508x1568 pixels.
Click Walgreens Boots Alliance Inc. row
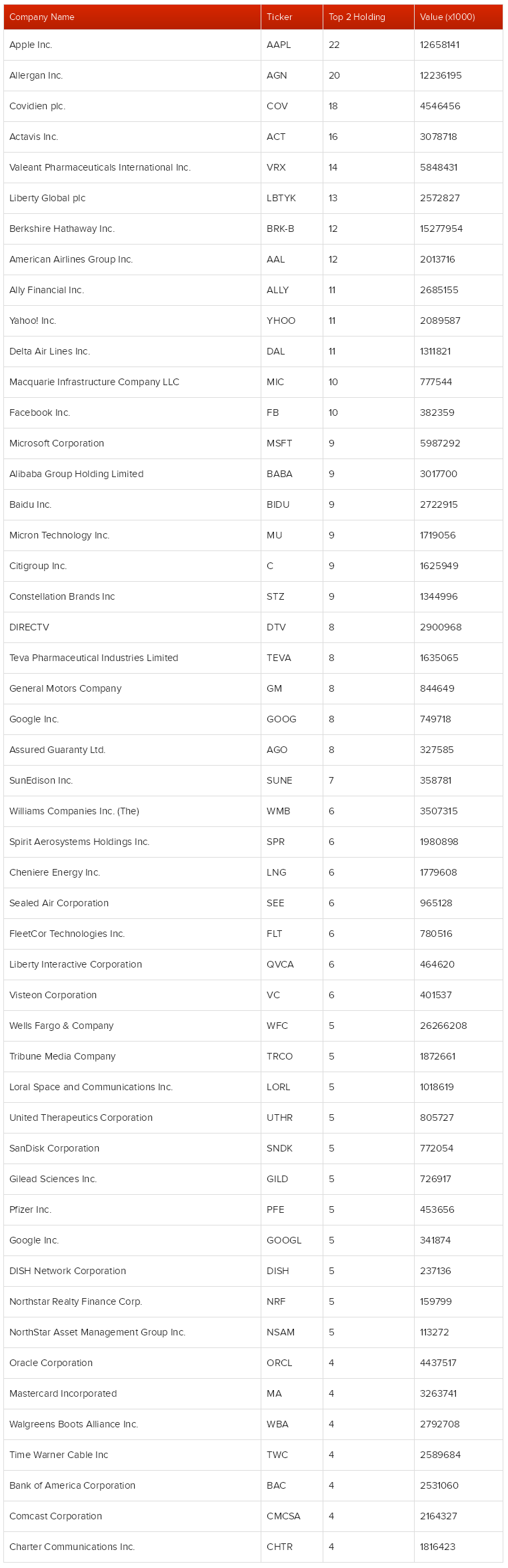click(x=253, y=1424)
